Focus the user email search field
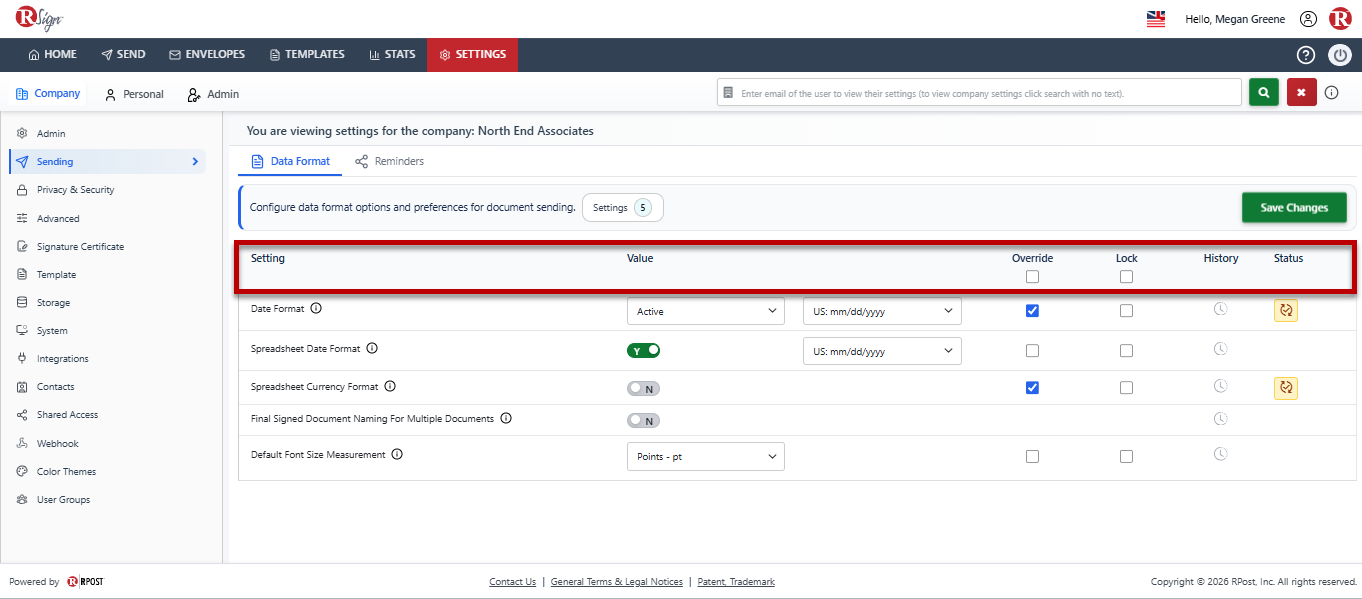This screenshot has height=599, width=1362. coord(979,93)
